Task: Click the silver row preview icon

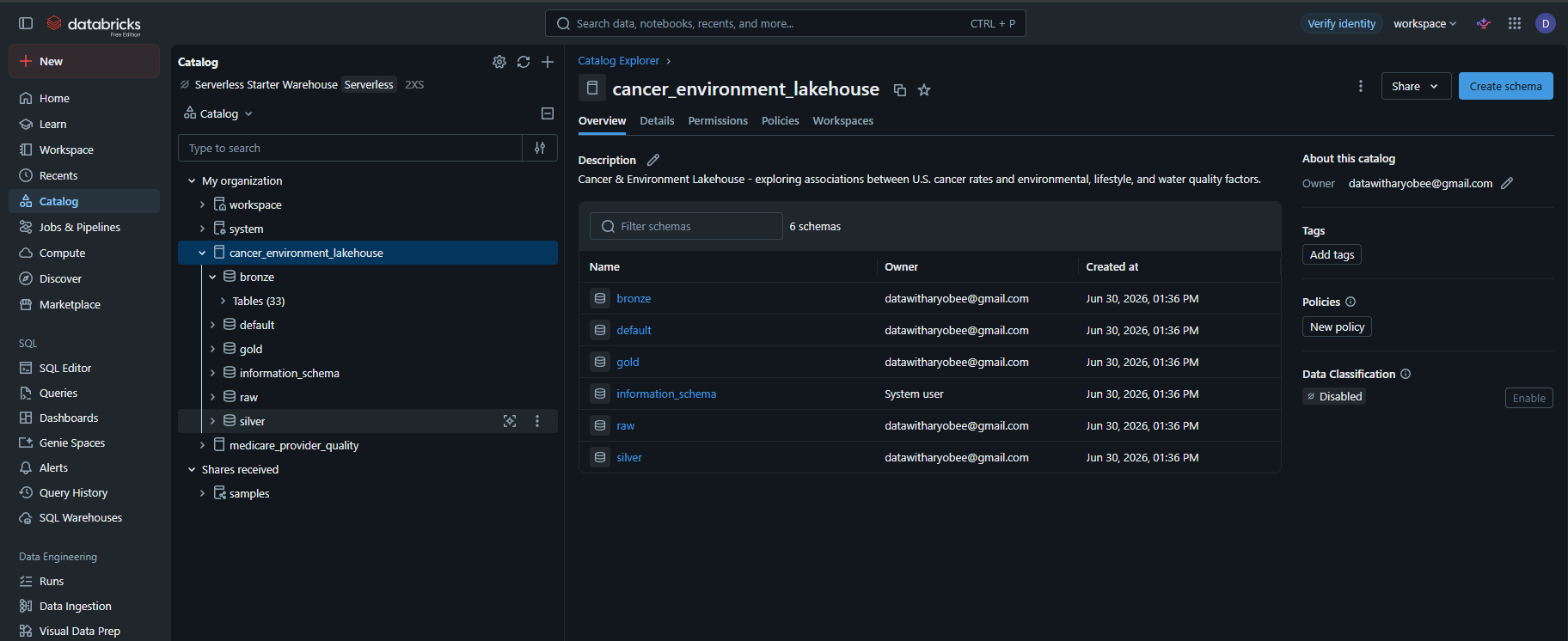Action: pos(510,421)
